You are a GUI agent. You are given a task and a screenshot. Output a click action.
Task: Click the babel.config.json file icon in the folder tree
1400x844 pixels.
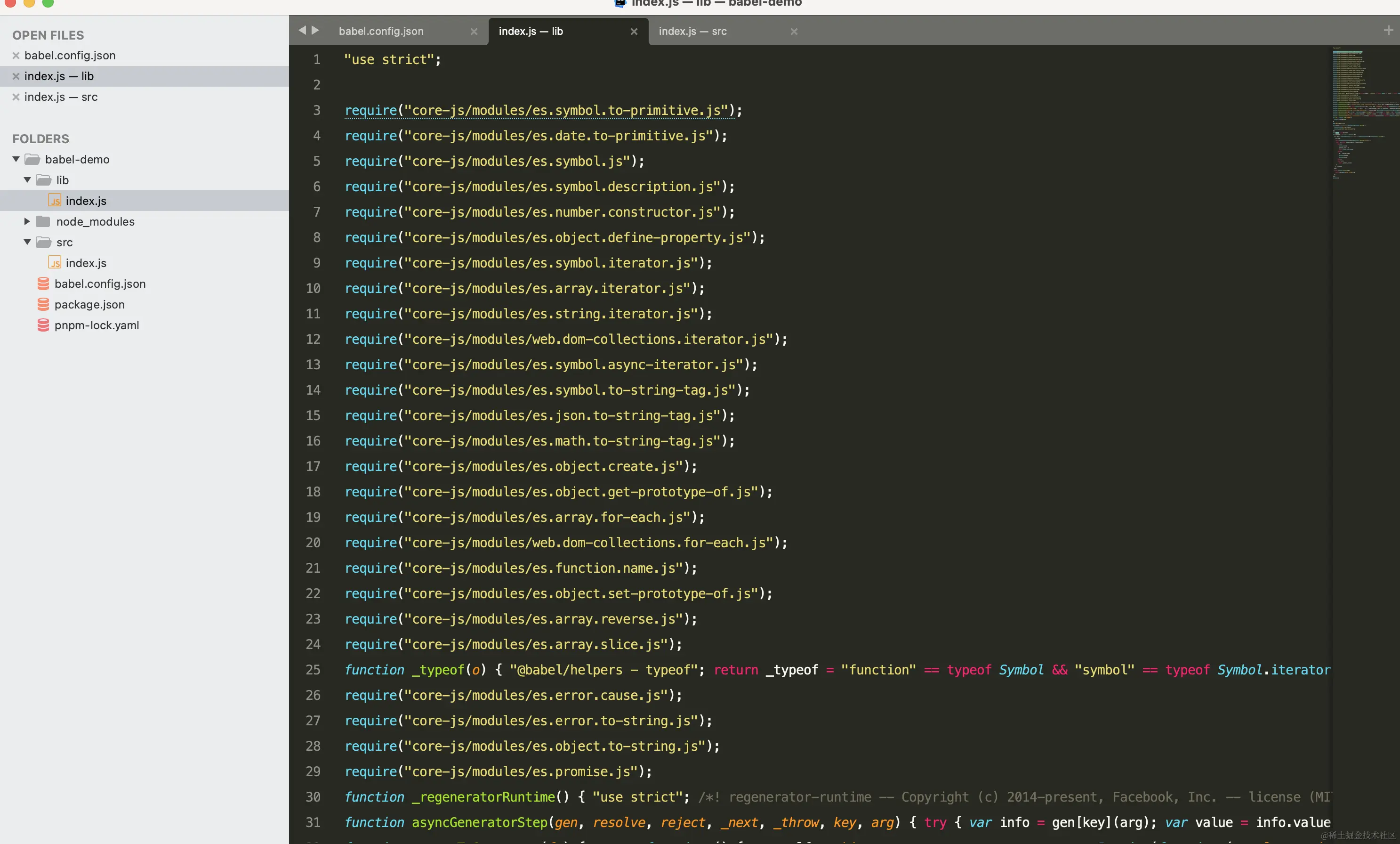[43, 283]
